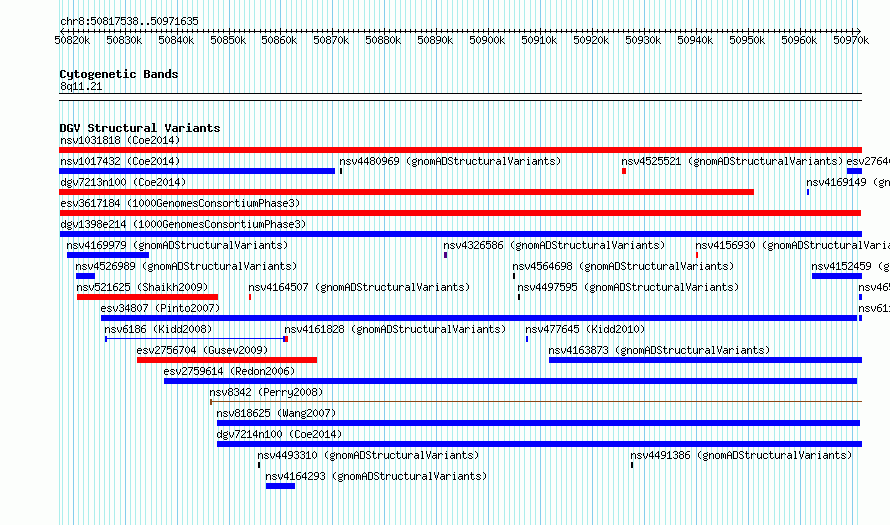Click the nsv4152459 variant label
The image size is (890, 525).
pyautogui.click(x=850, y=266)
